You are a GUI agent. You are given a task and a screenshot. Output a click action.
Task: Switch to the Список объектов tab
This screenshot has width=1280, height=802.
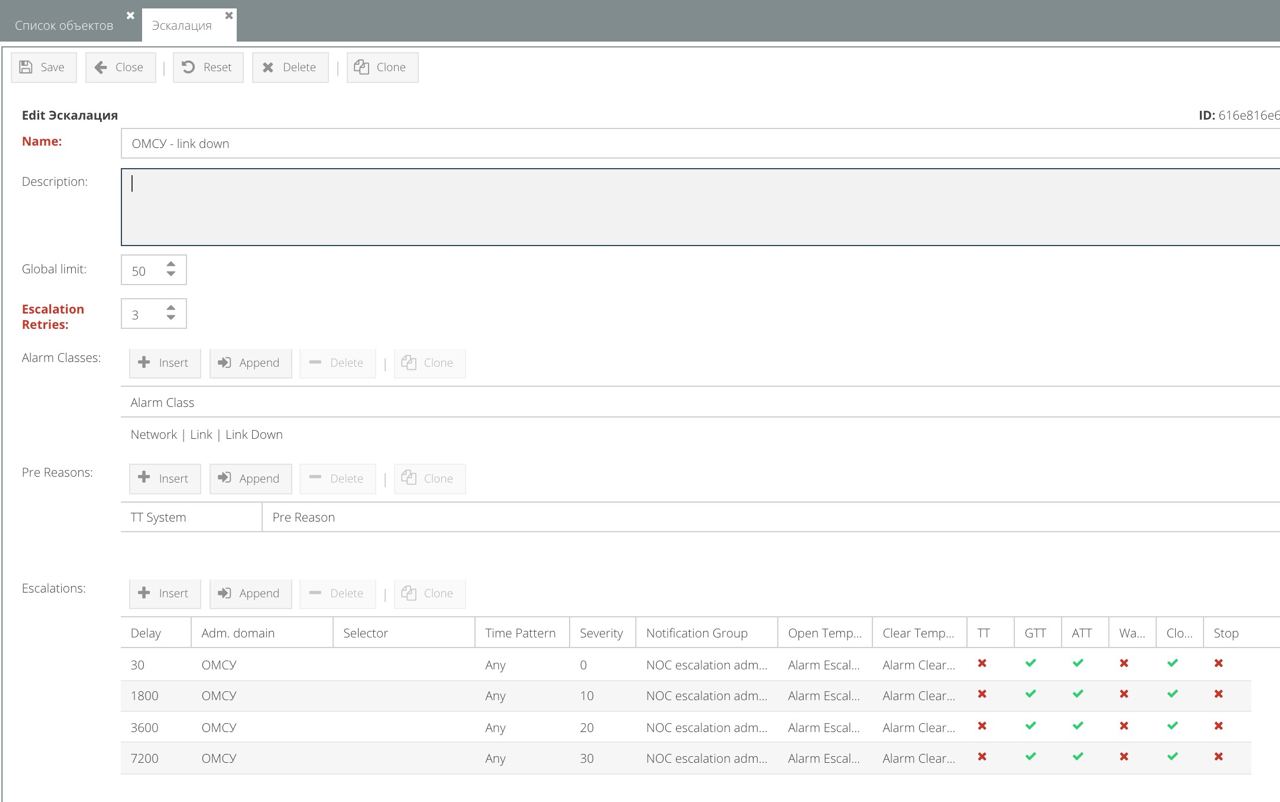pyautogui.click(x=64, y=25)
